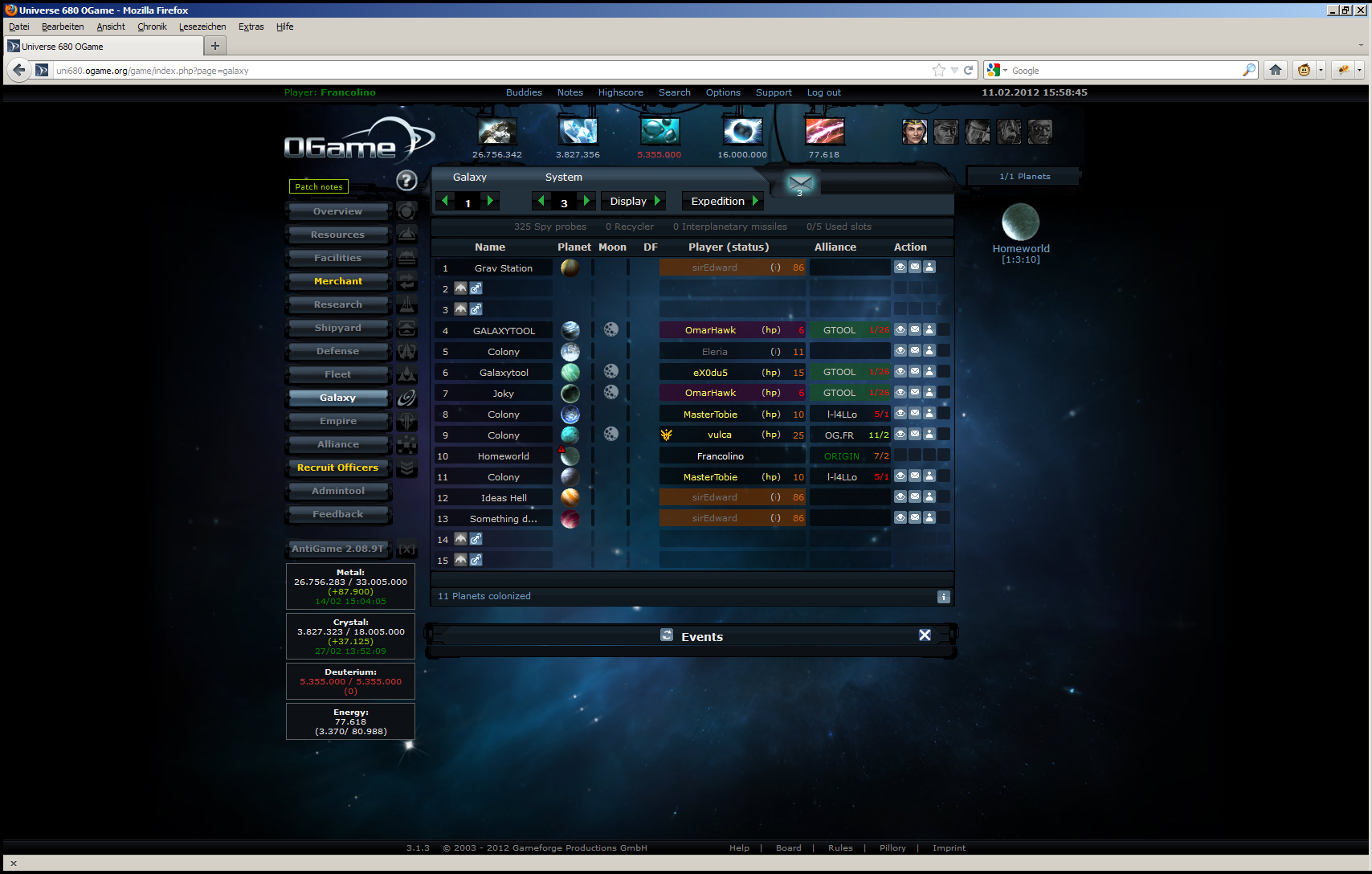Espionage eye icon for Eleria's Colony

(x=900, y=350)
